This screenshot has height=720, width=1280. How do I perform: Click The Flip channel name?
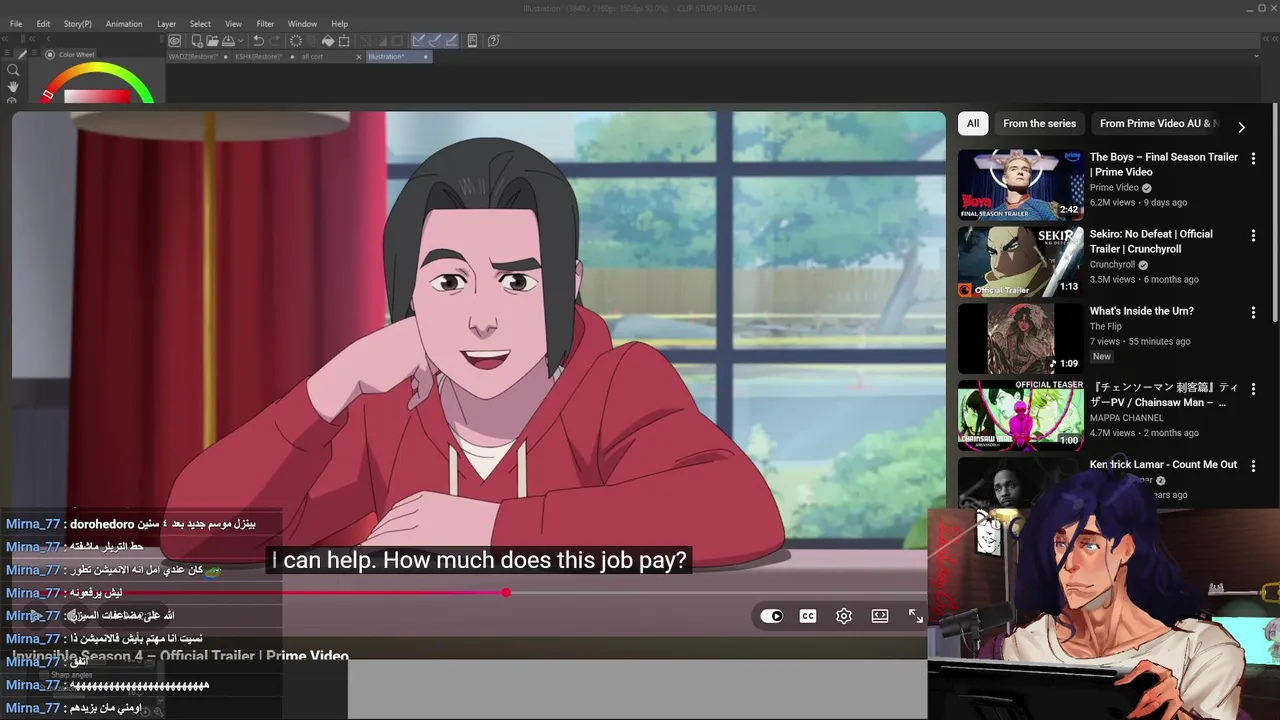(1105, 326)
